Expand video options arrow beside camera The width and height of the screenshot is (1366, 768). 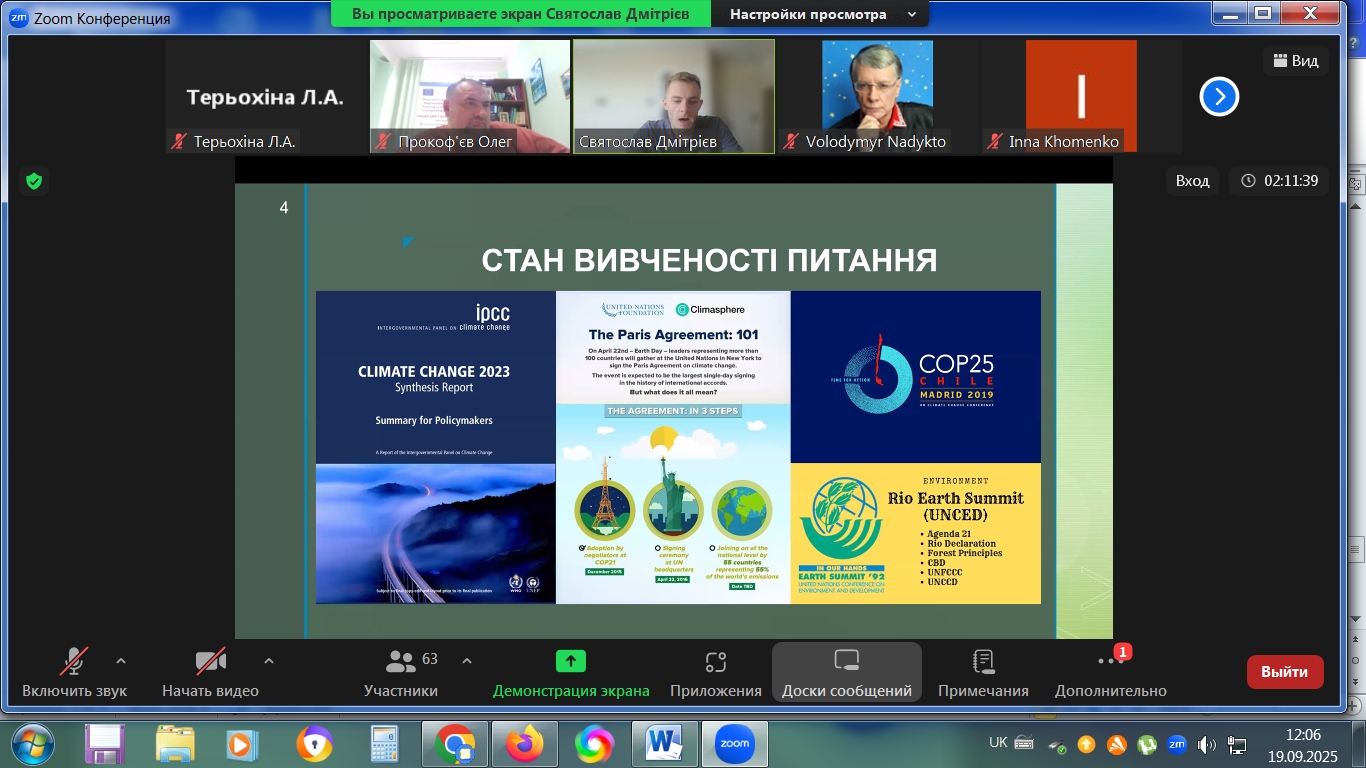[268, 661]
